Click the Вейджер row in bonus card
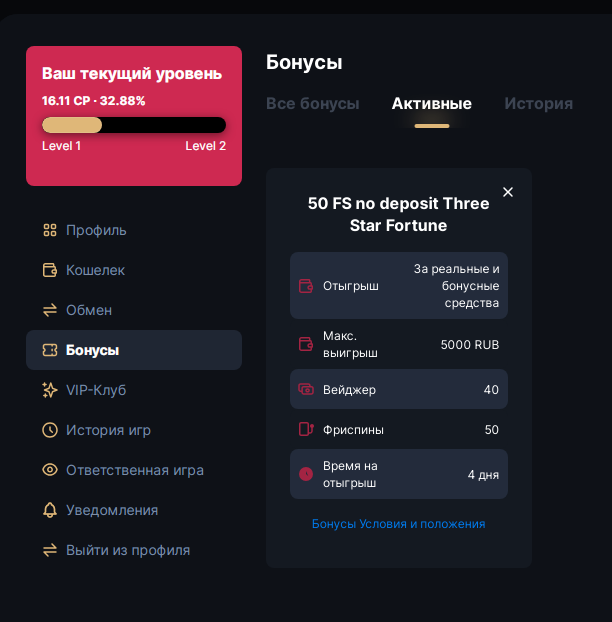 pyautogui.click(x=398, y=390)
